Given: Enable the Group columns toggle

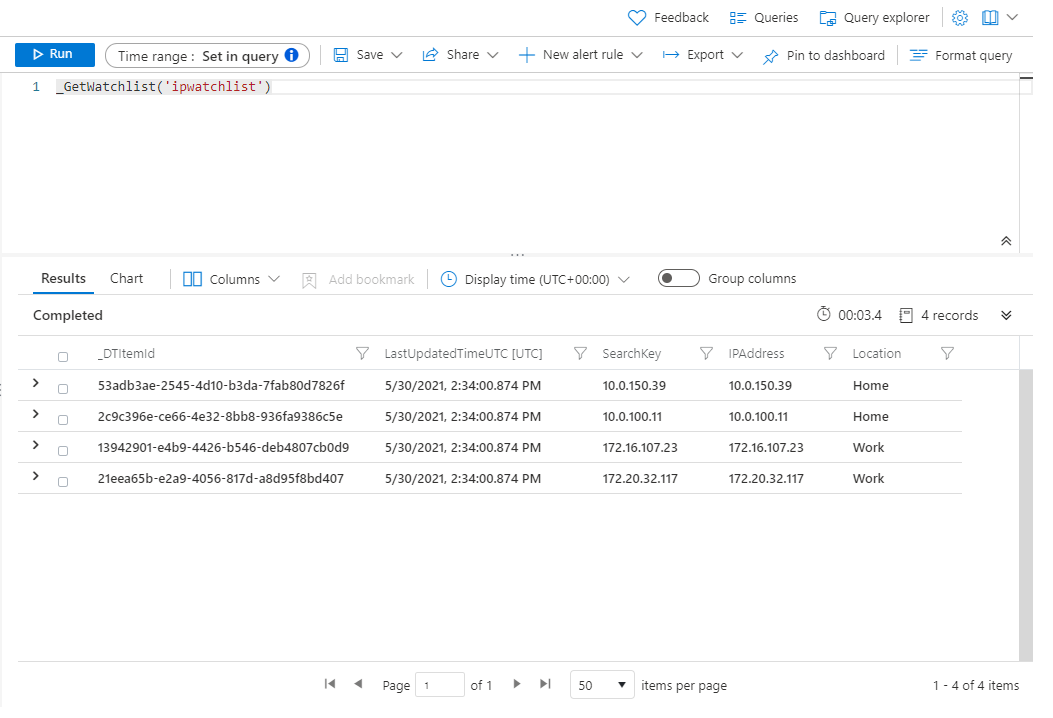Looking at the screenshot, I should tap(678, 278).
